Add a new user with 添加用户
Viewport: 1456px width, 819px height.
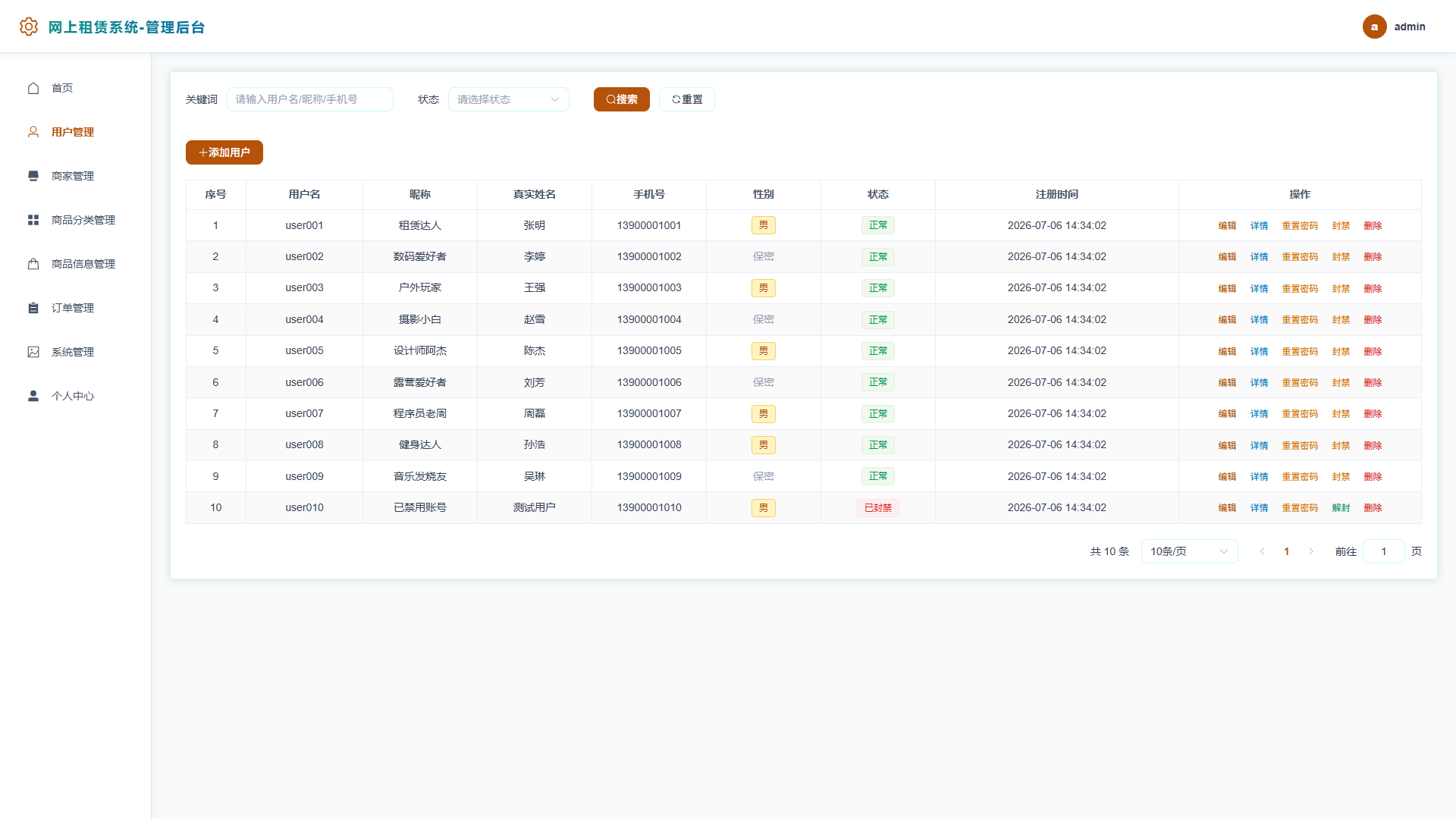pyautogui.click(x=224, y=152)
